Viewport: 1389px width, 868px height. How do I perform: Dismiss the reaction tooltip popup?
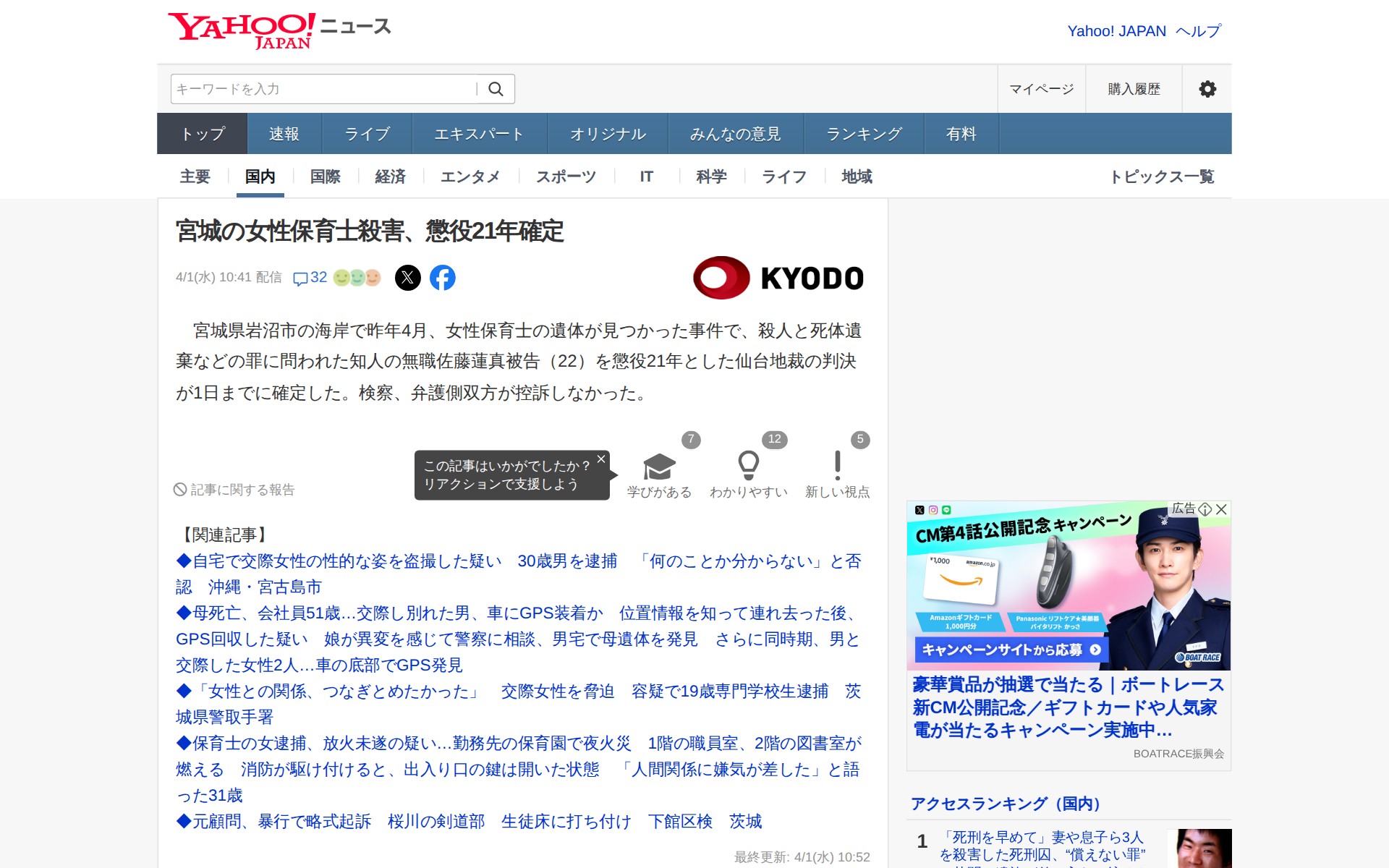(600, 459)
